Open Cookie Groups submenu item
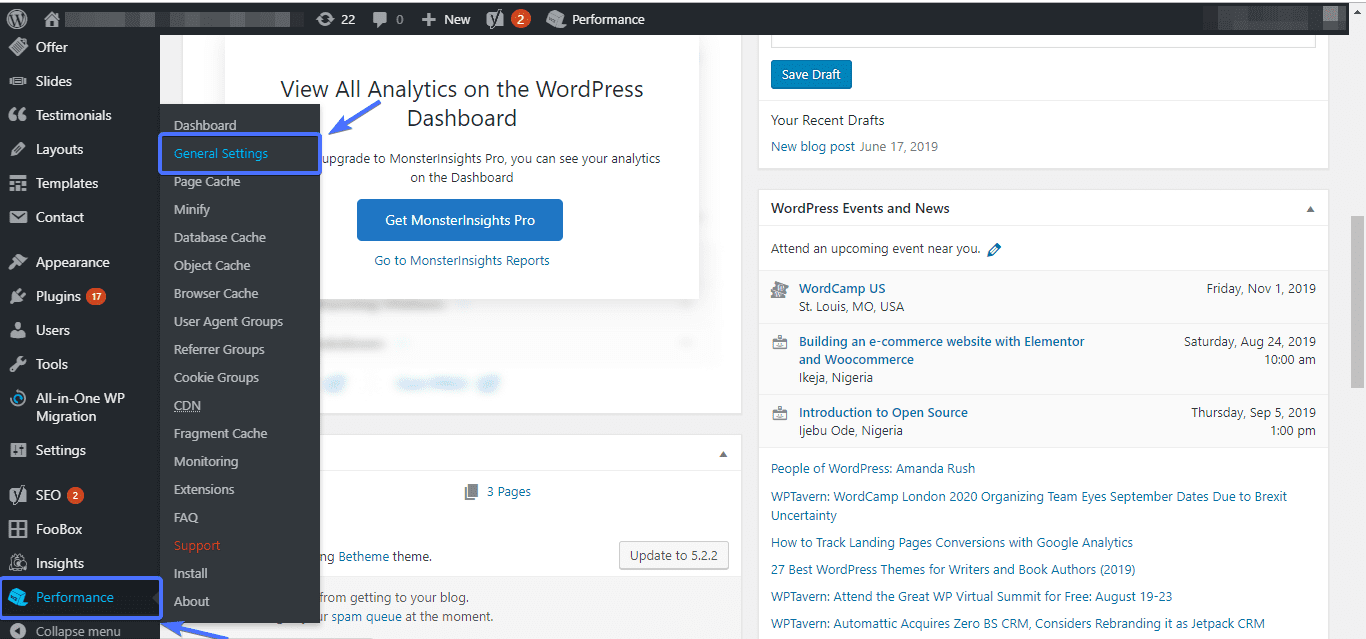This screenshot has height=639, width=1366. (216, 377)
